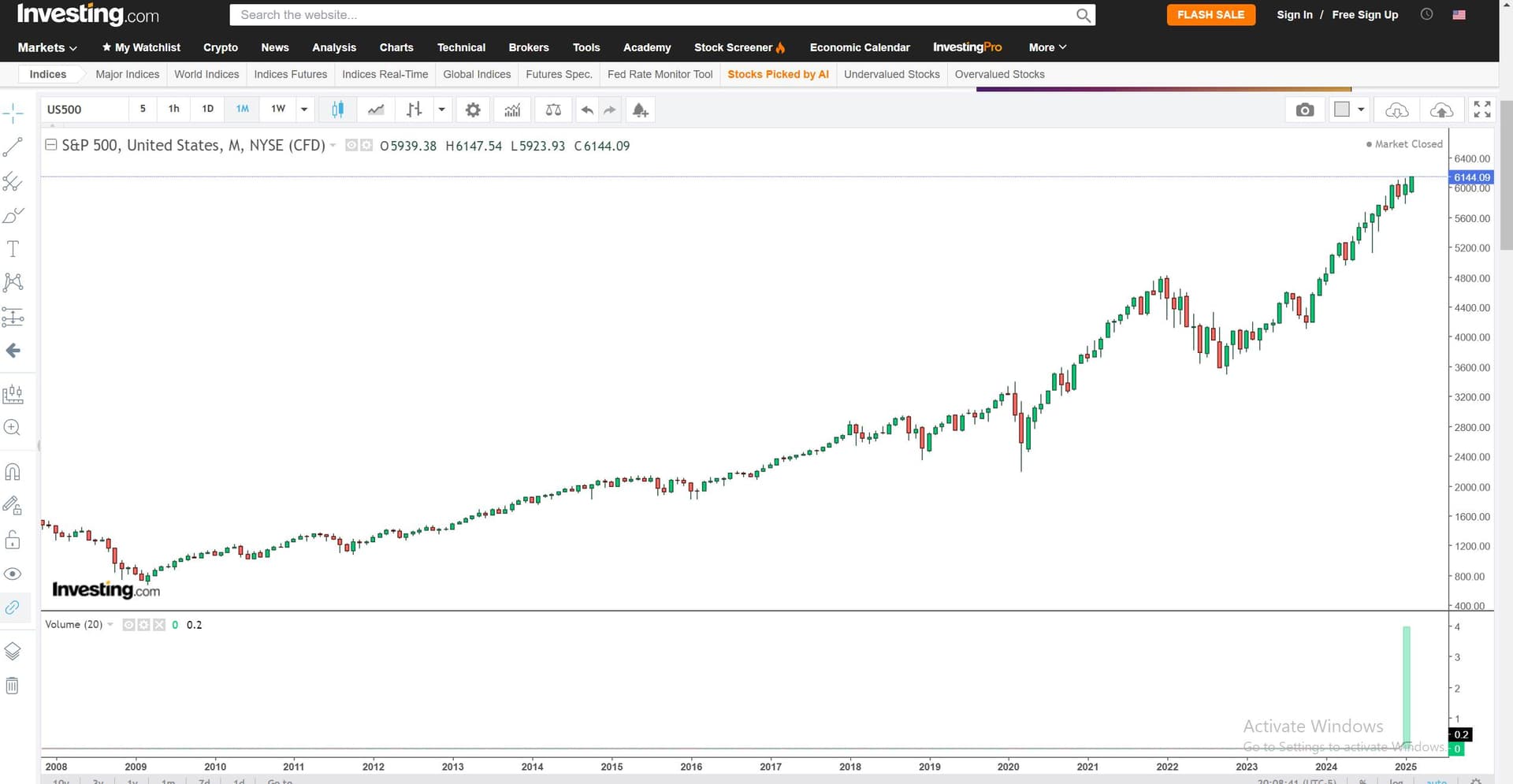Viewport: 1513px width, 784px height.
Task: Open the Fed Rate Monitor Tool link
Action: click(x=660, y=74)
